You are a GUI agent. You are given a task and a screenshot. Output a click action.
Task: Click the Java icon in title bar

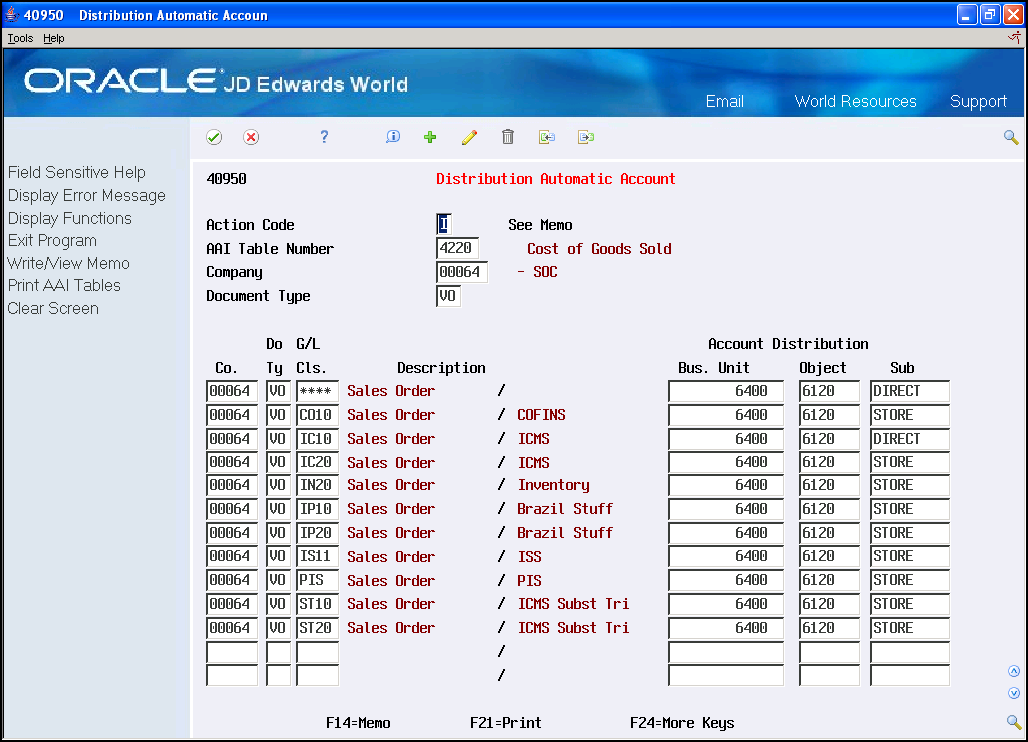12,14
